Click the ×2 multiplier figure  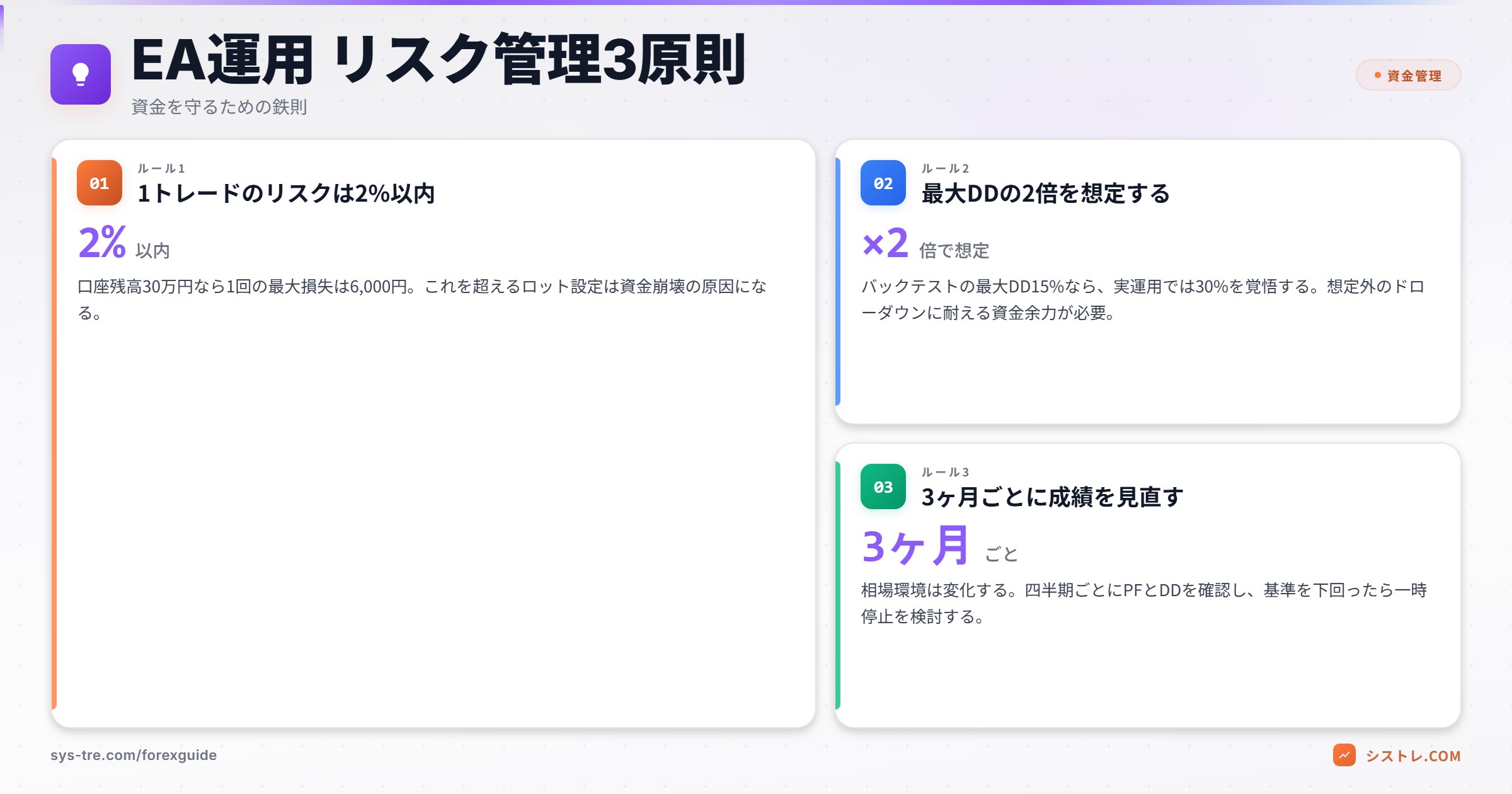[885, 242]
